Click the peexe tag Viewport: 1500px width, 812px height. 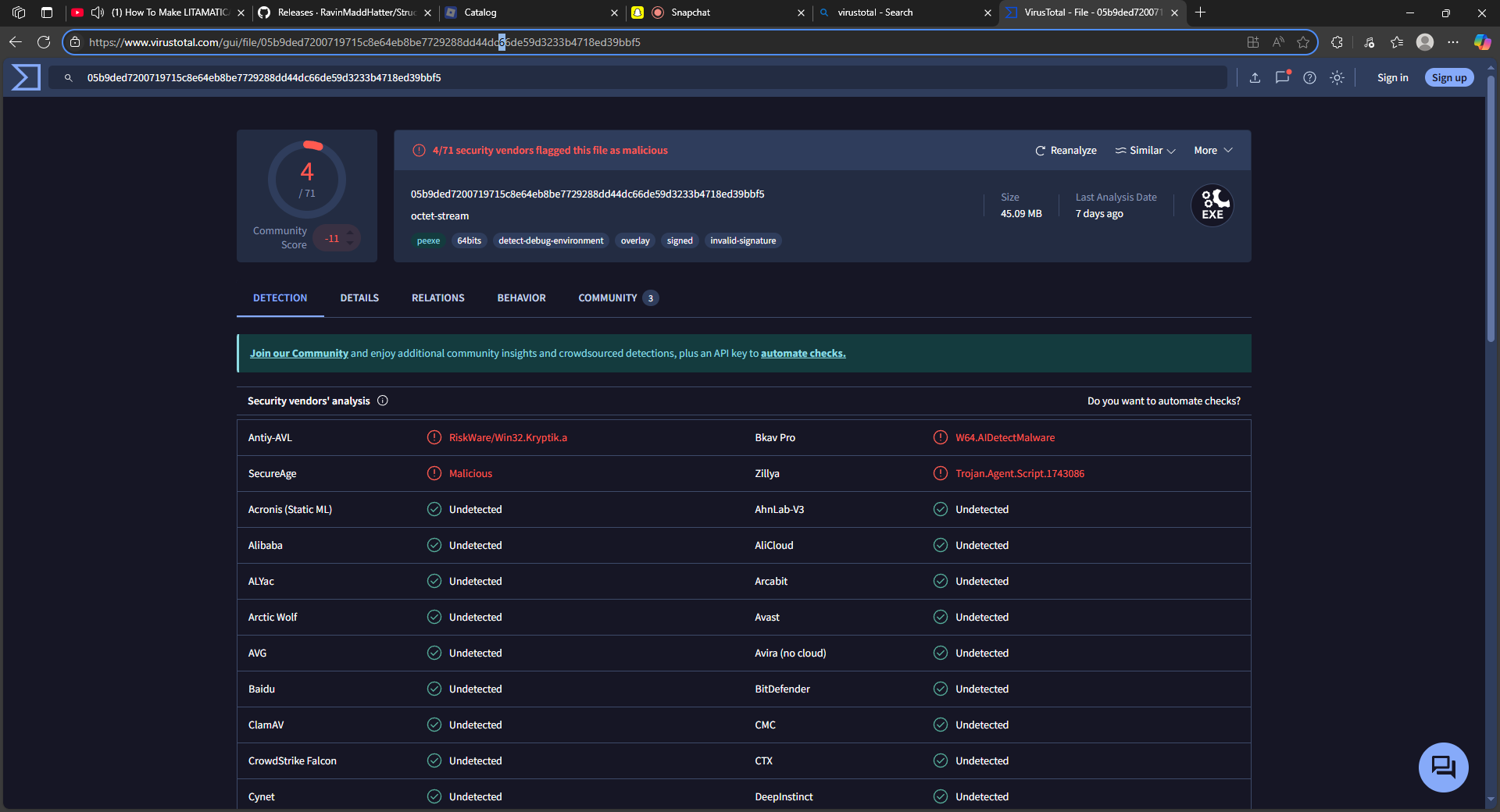coord(428,240)
